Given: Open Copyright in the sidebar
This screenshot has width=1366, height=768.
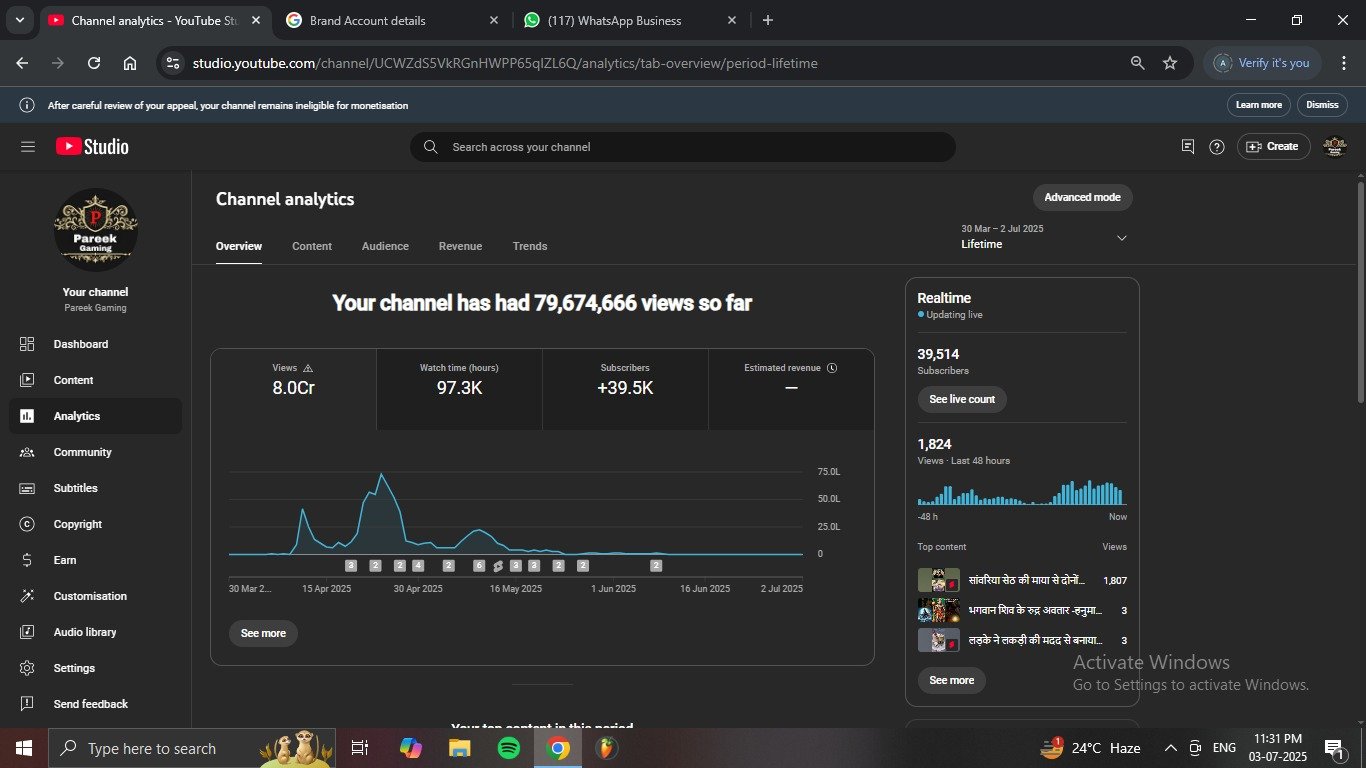Looking at the screenshot, I should click(x=95, y=524).
